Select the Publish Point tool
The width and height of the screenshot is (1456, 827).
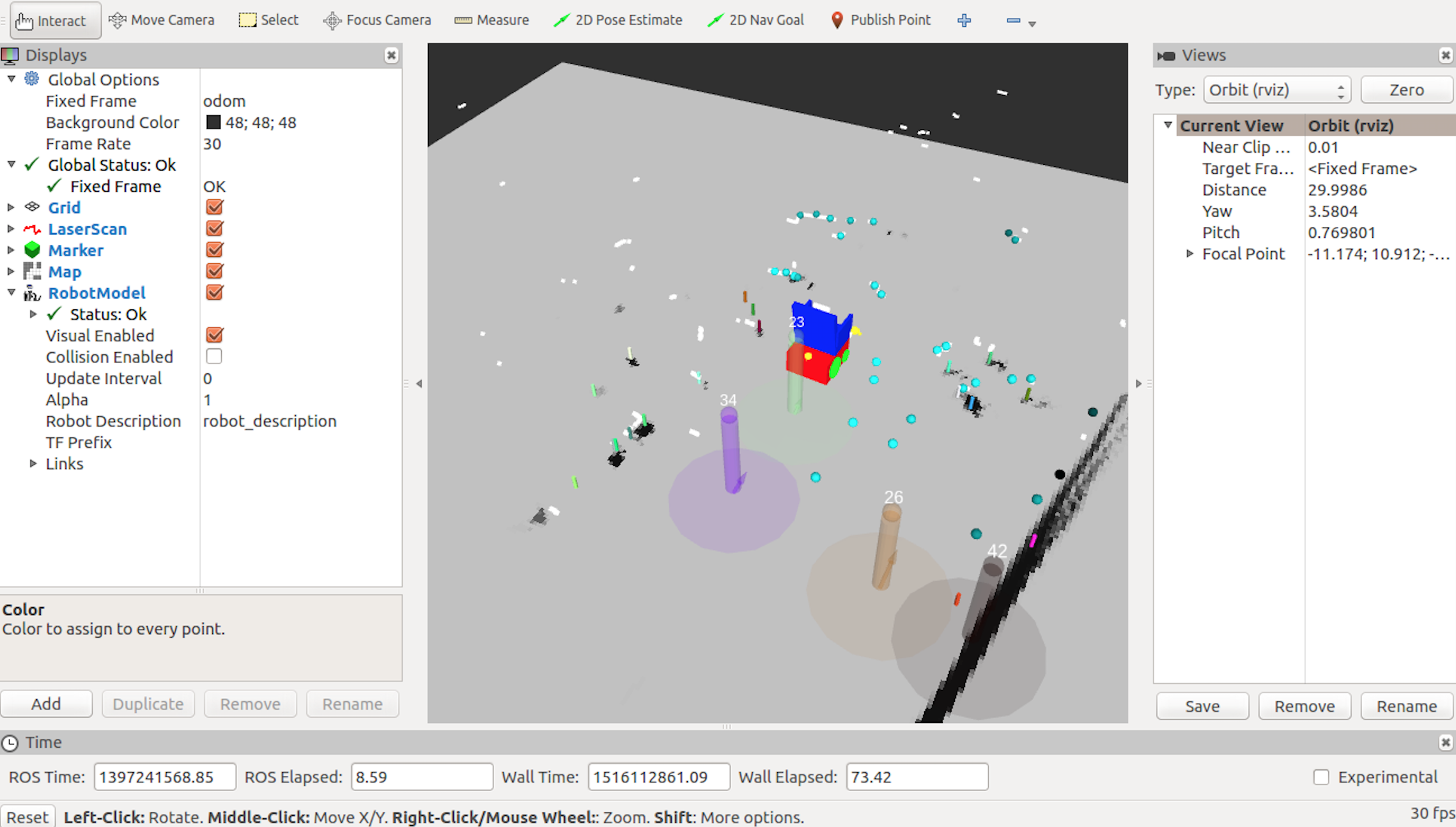tap(881, 20)
